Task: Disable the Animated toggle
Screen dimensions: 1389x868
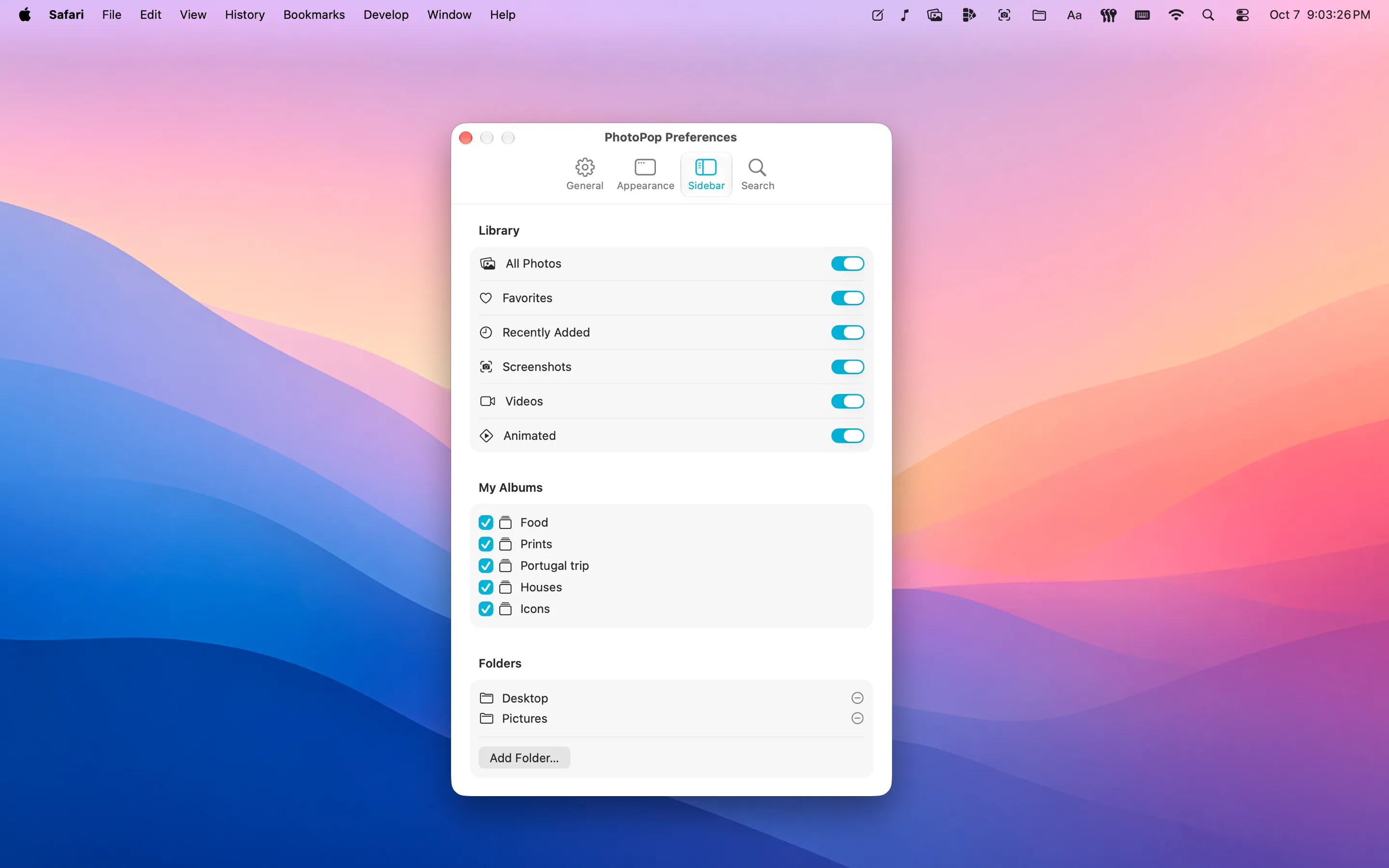Action: [847, 436]
